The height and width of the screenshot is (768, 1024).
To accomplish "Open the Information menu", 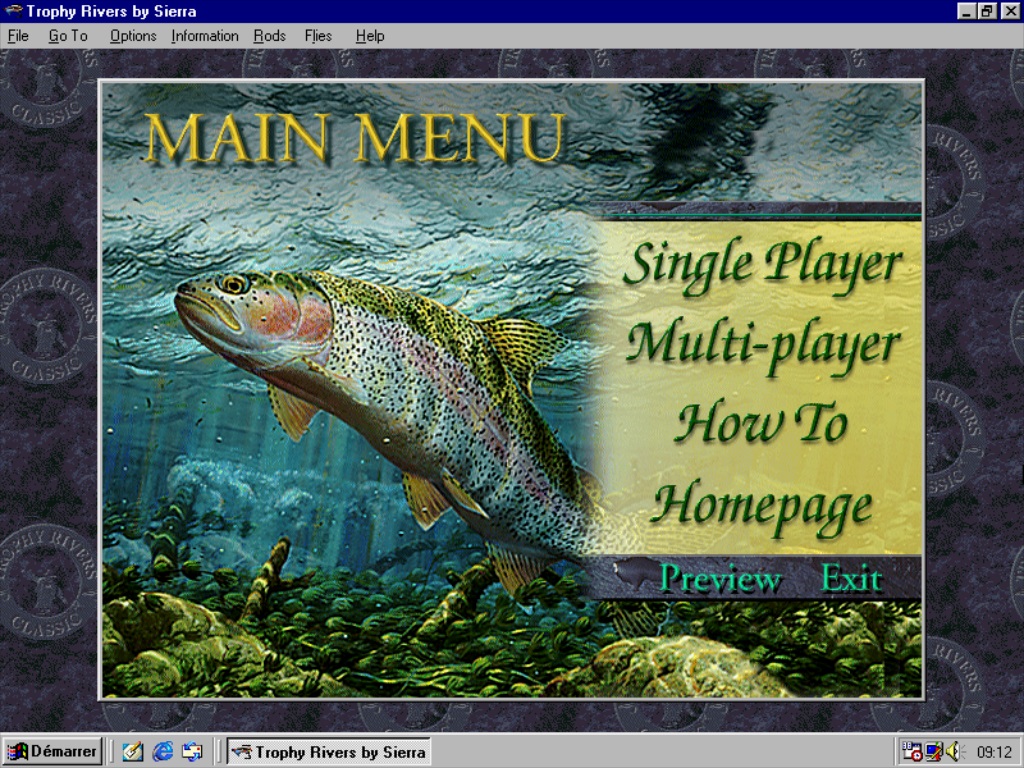I will coord(205,36).
